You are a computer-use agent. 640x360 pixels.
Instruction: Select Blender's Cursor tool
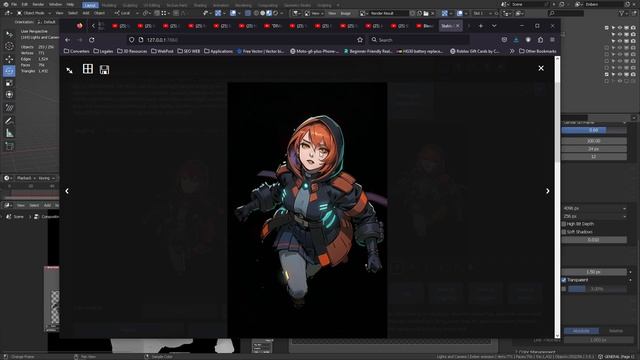point(9,46)
